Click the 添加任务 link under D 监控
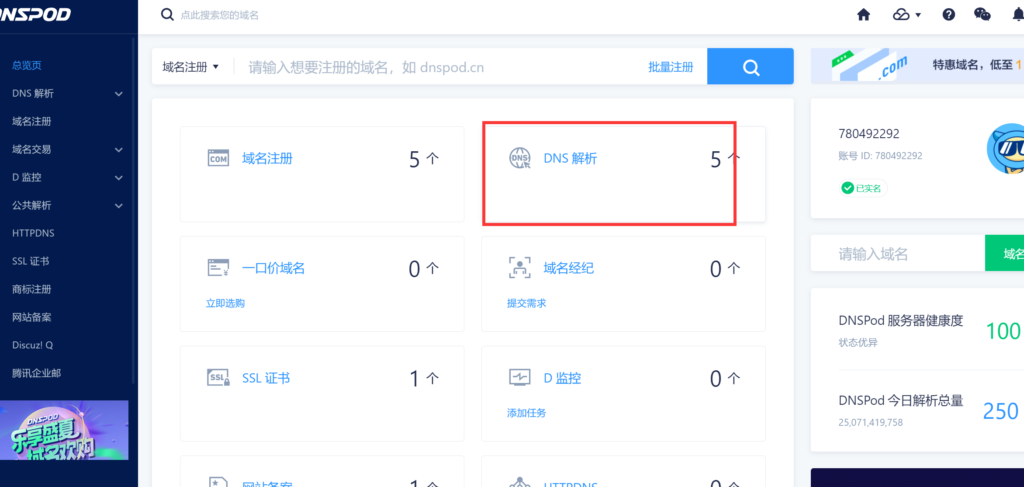The height and width of the screenshot is (487, 1024). (x=526, y=413)
